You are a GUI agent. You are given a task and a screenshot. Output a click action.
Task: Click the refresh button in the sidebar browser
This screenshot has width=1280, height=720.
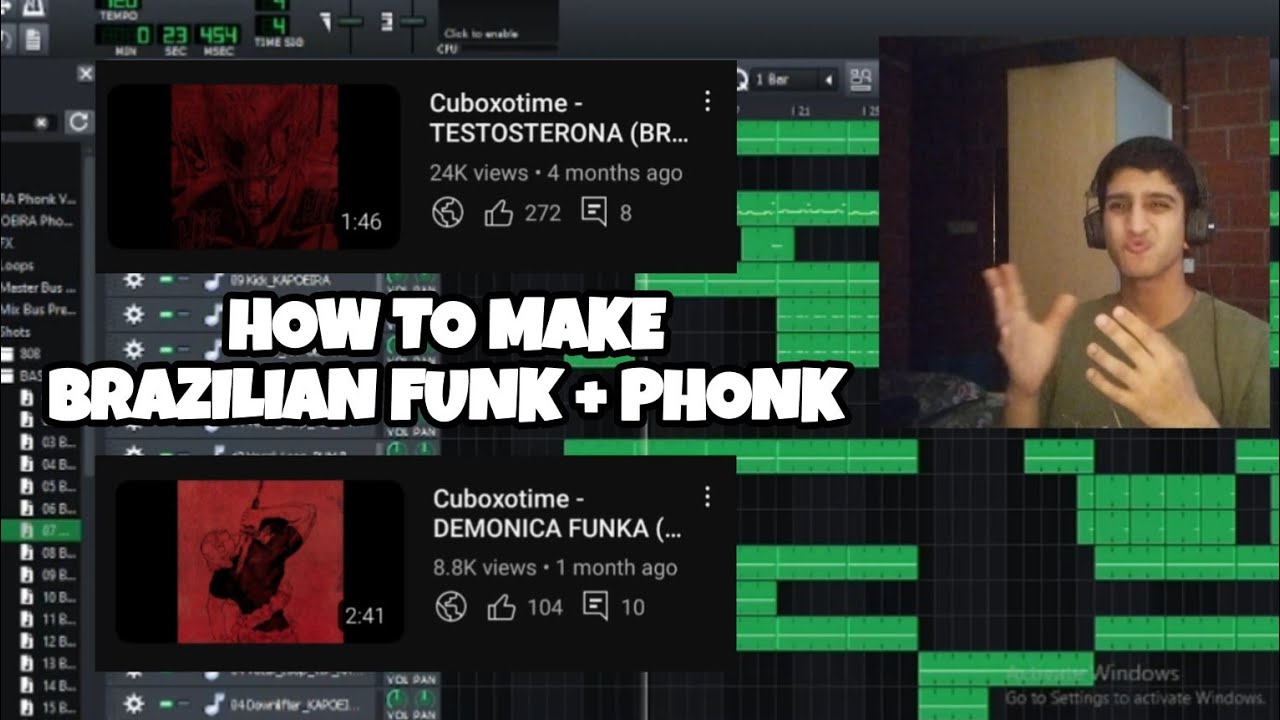(x=78, y=122)
